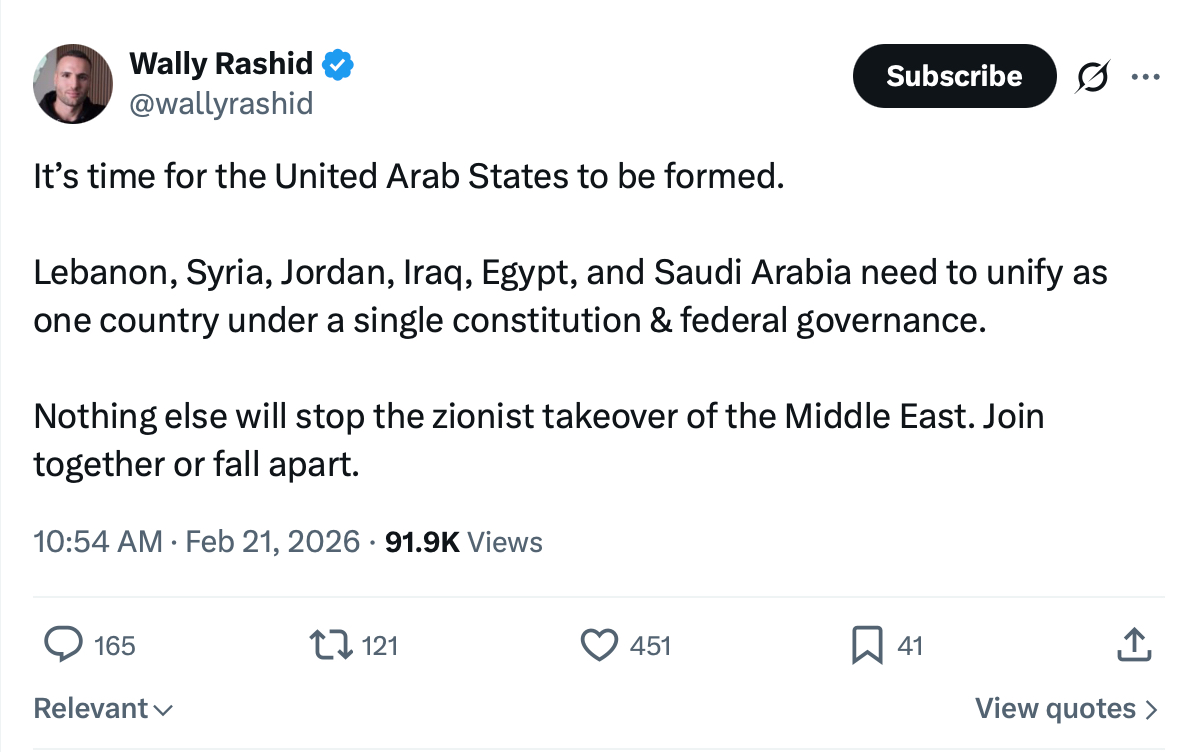Open View quotes link
Screen dimensions: 1196x752
[x=1066, y=709]
